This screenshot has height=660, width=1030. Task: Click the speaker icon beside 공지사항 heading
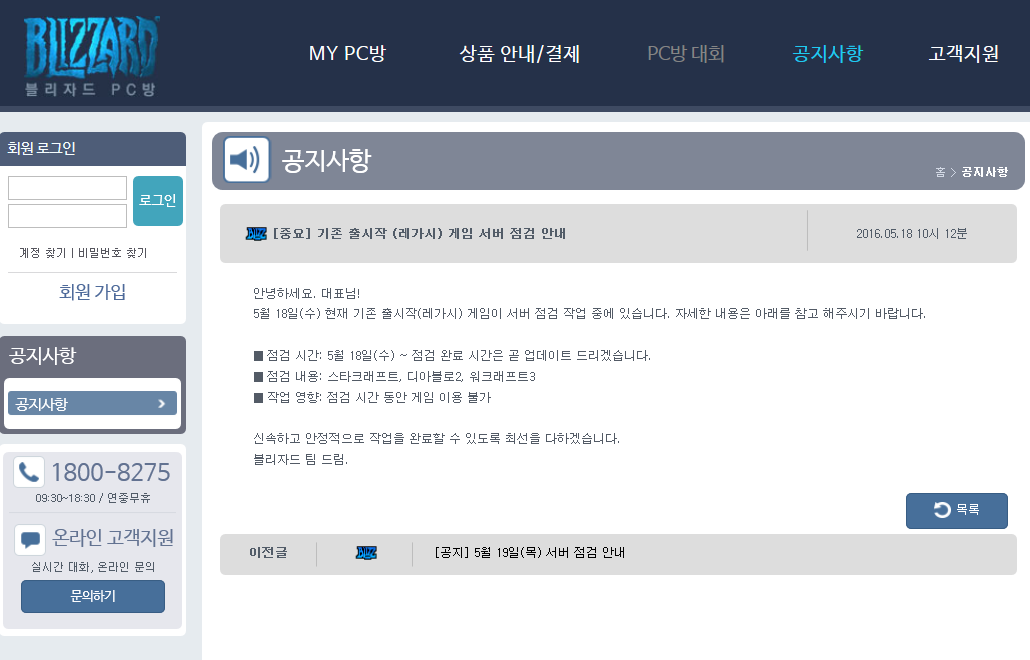point(244,160)
